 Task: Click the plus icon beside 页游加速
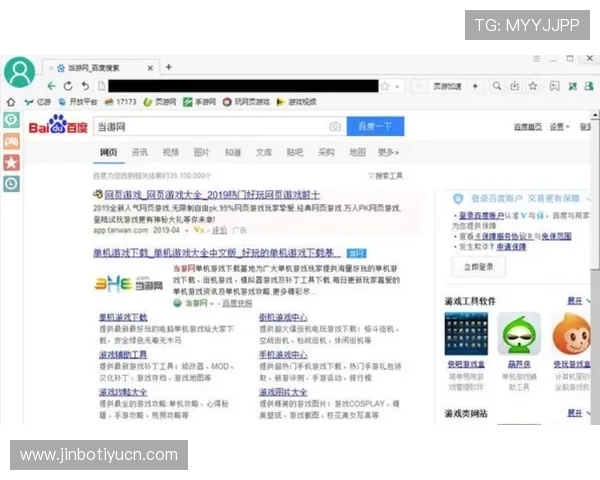[x=475, y=86]
